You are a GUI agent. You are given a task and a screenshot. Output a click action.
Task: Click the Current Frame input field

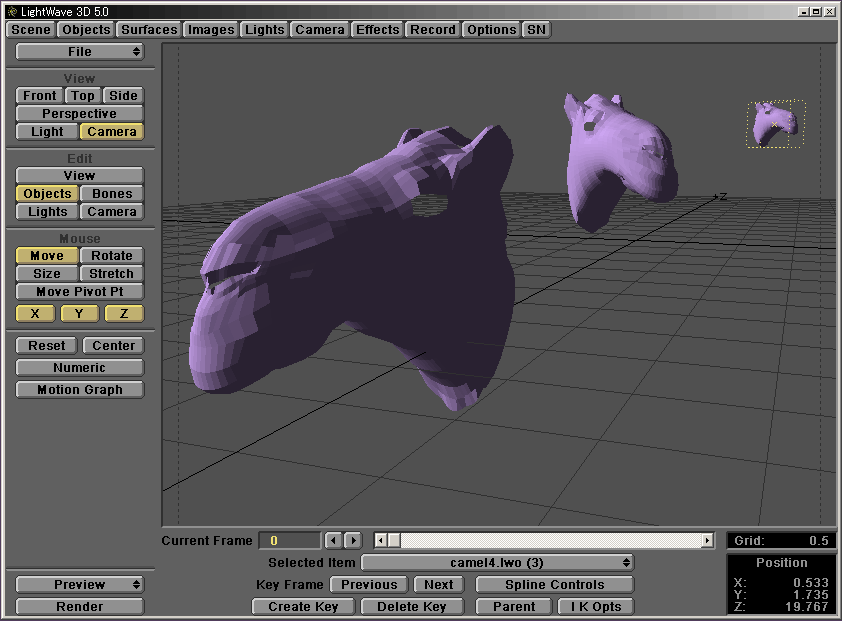coord(289,541)
